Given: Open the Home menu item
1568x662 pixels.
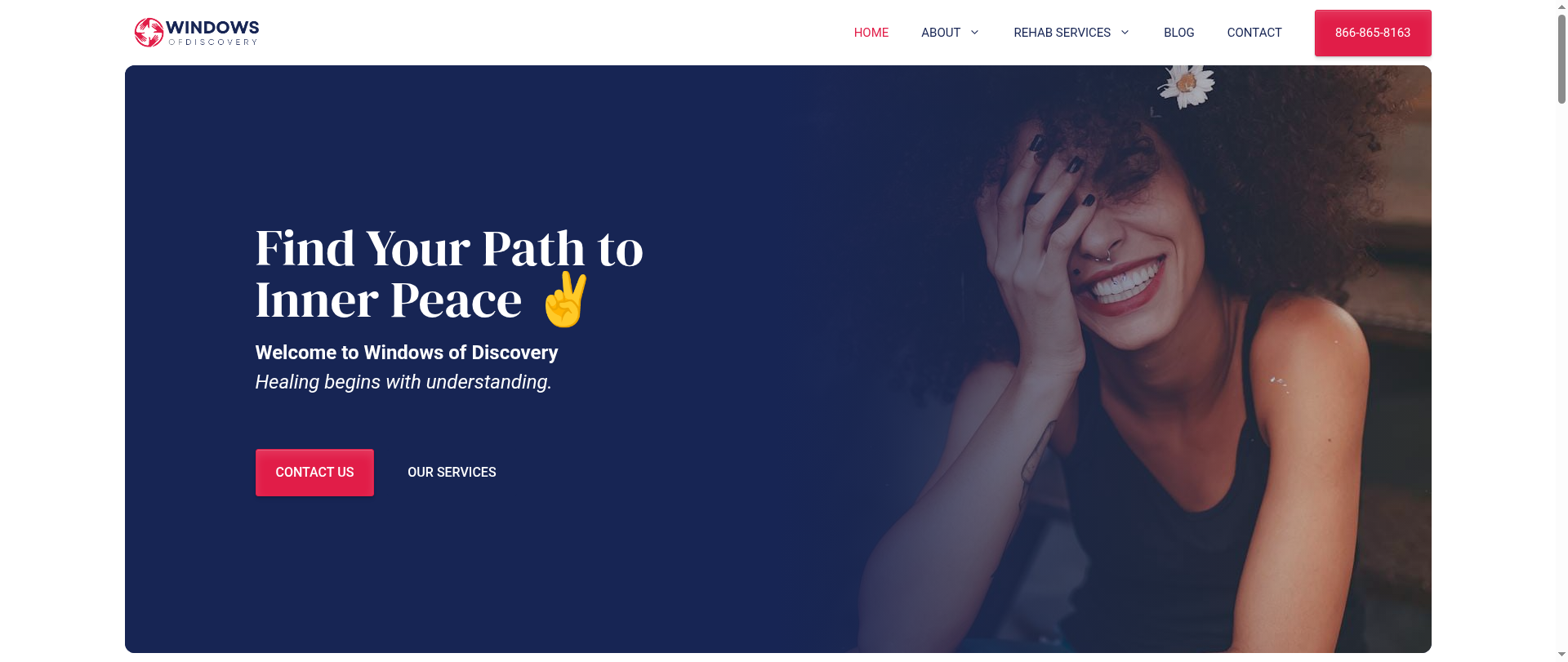Looking at the screenshot, I should point(871,33).
